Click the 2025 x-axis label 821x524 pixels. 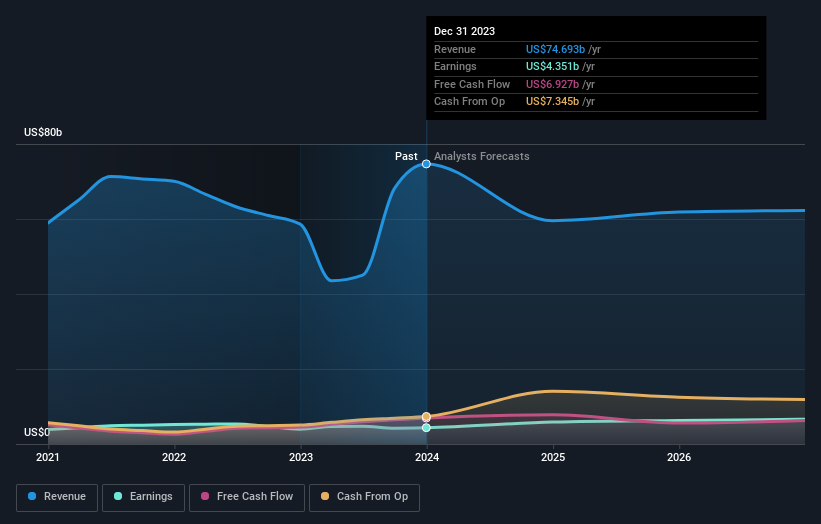(553, 458)
